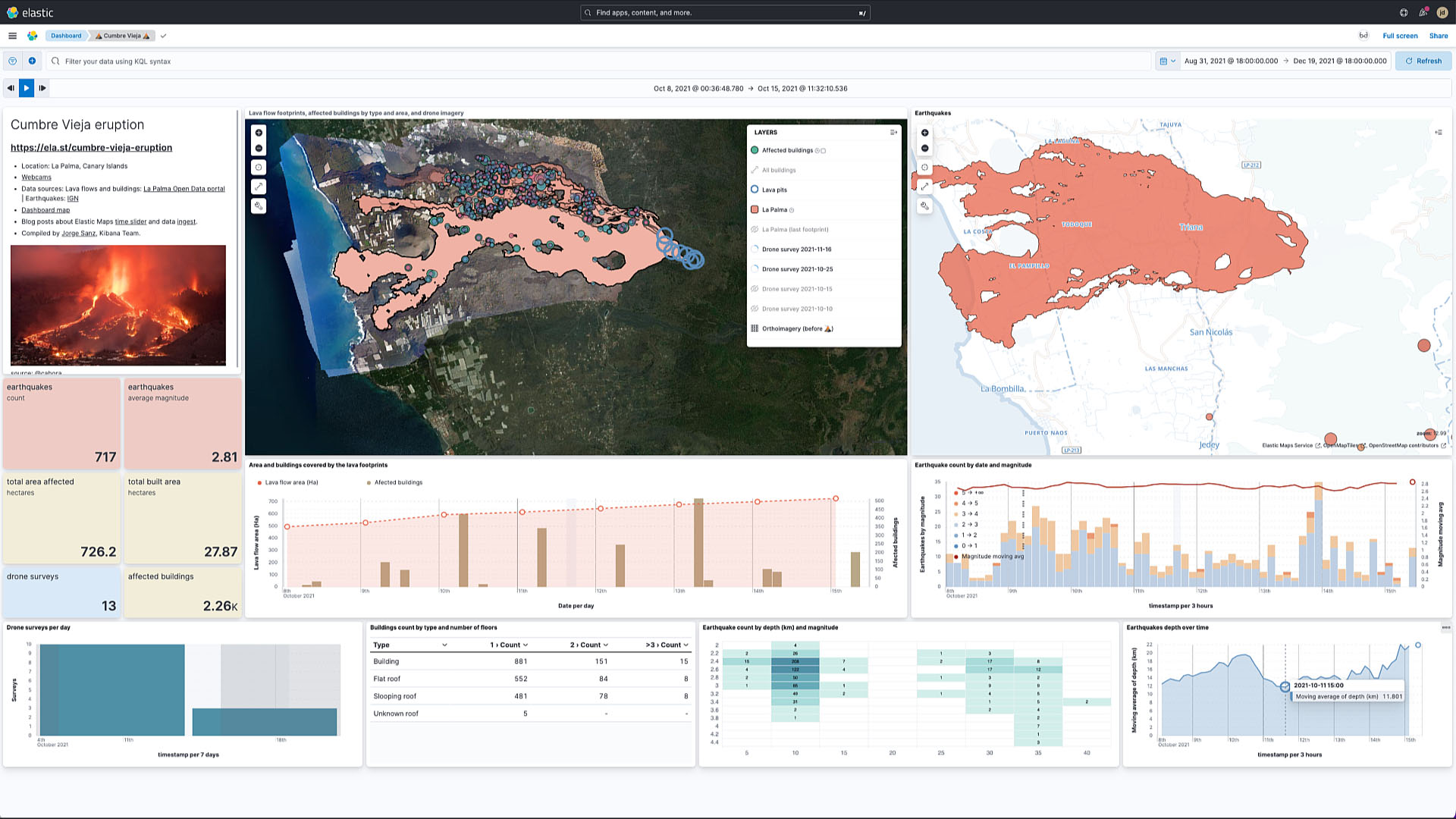Click the Lava pits color swatch in Layers

pos(755,190)
